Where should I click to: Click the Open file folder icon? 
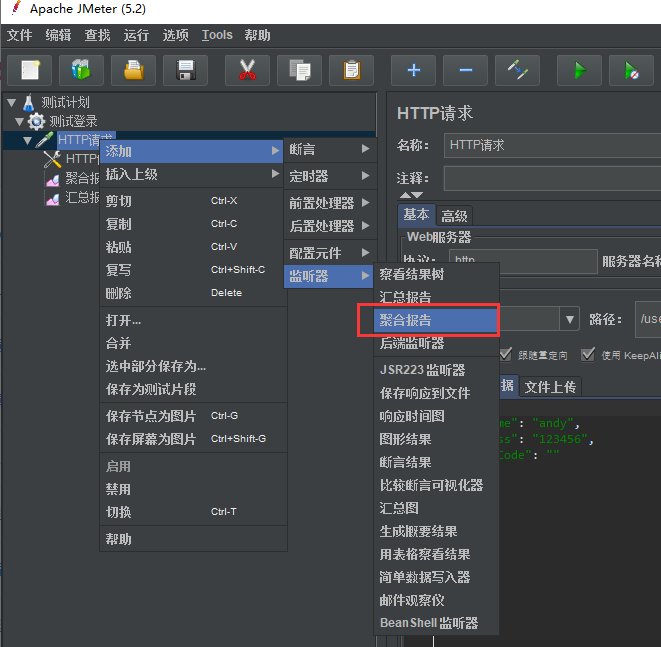(x=133, y=71)
